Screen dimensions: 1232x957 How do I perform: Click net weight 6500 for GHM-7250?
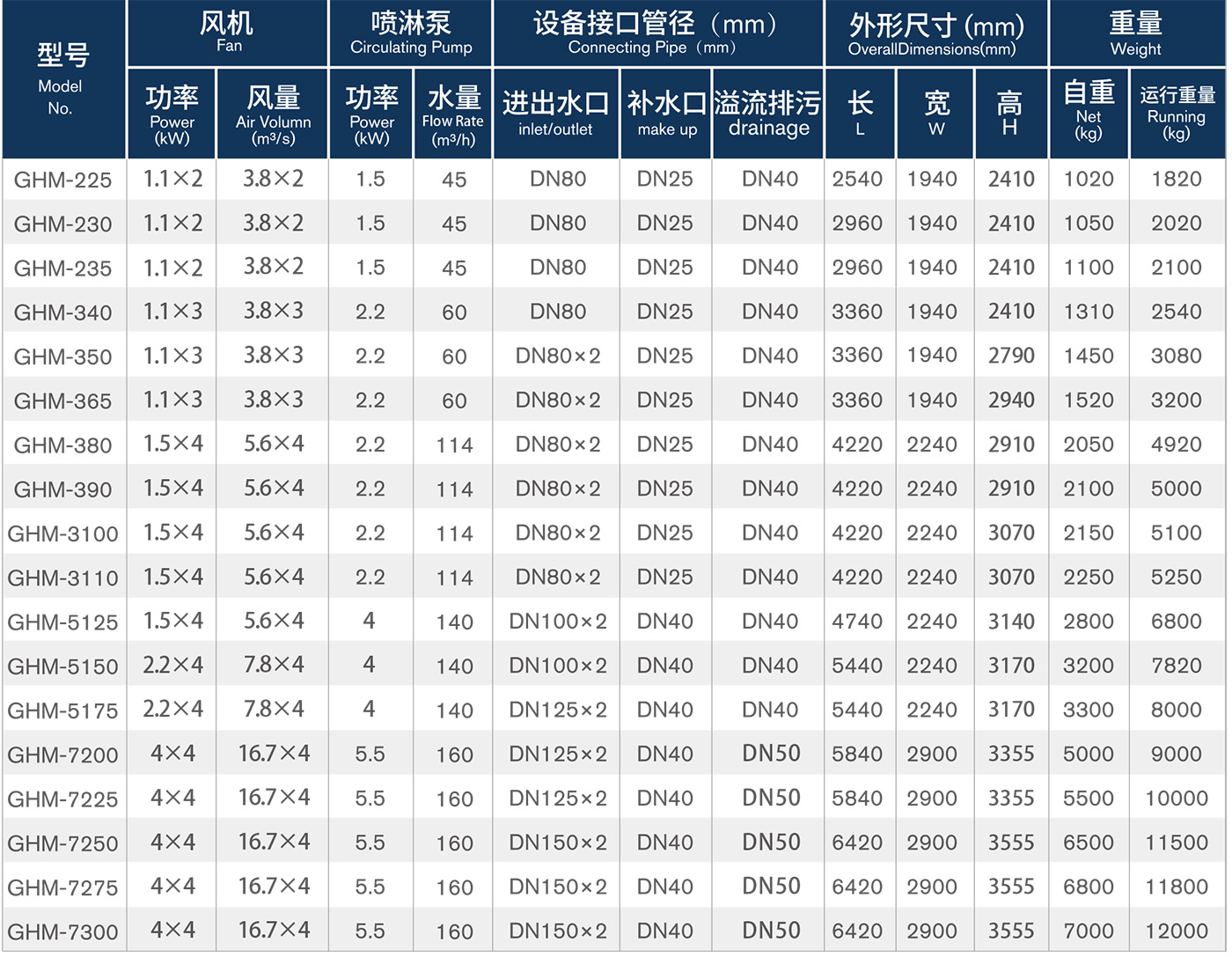[1089, 843]
